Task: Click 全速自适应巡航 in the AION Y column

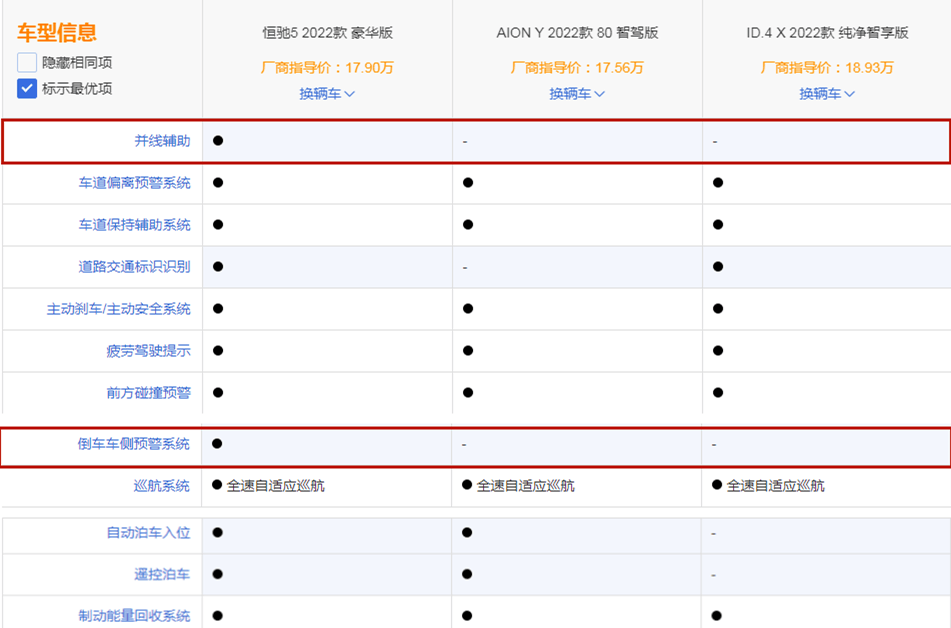Action: pos(525,485)
